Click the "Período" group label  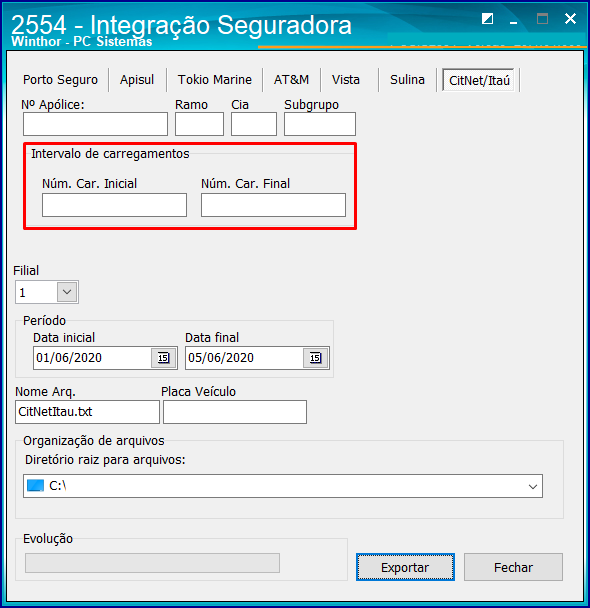click(45, 321)
